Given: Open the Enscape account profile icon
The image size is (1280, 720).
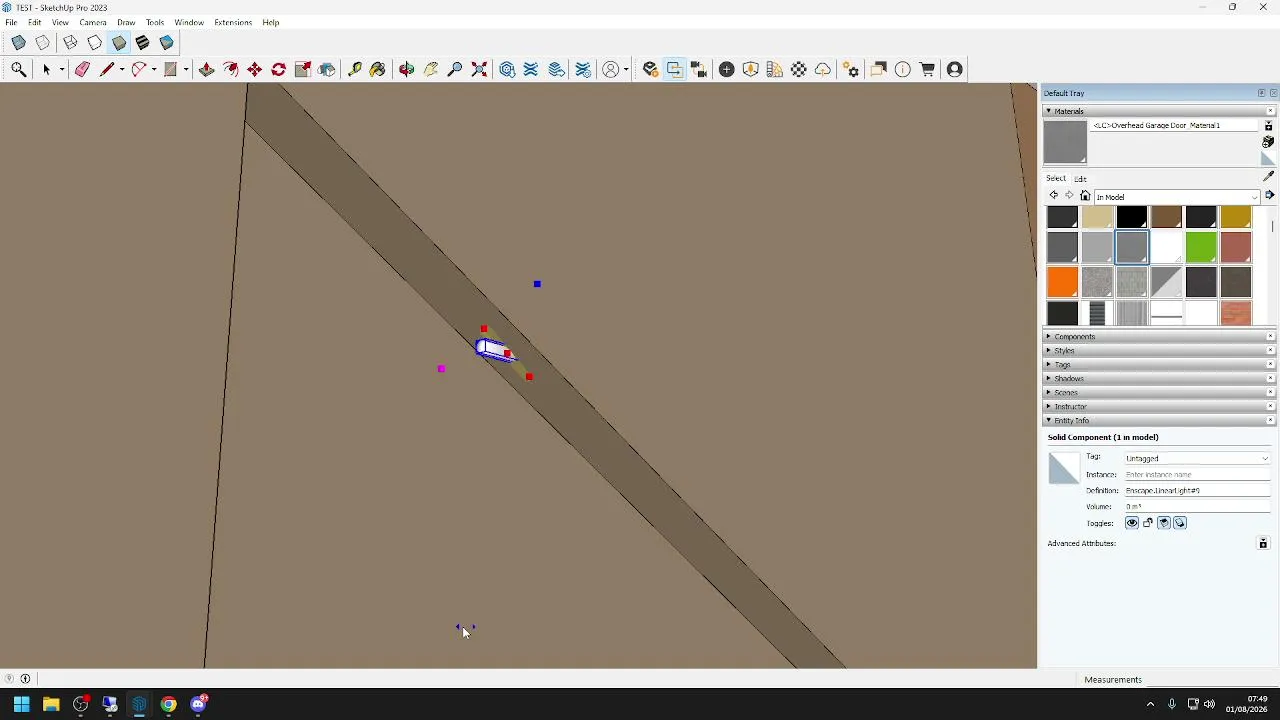Looking at the screenshot, I should 955,69.
